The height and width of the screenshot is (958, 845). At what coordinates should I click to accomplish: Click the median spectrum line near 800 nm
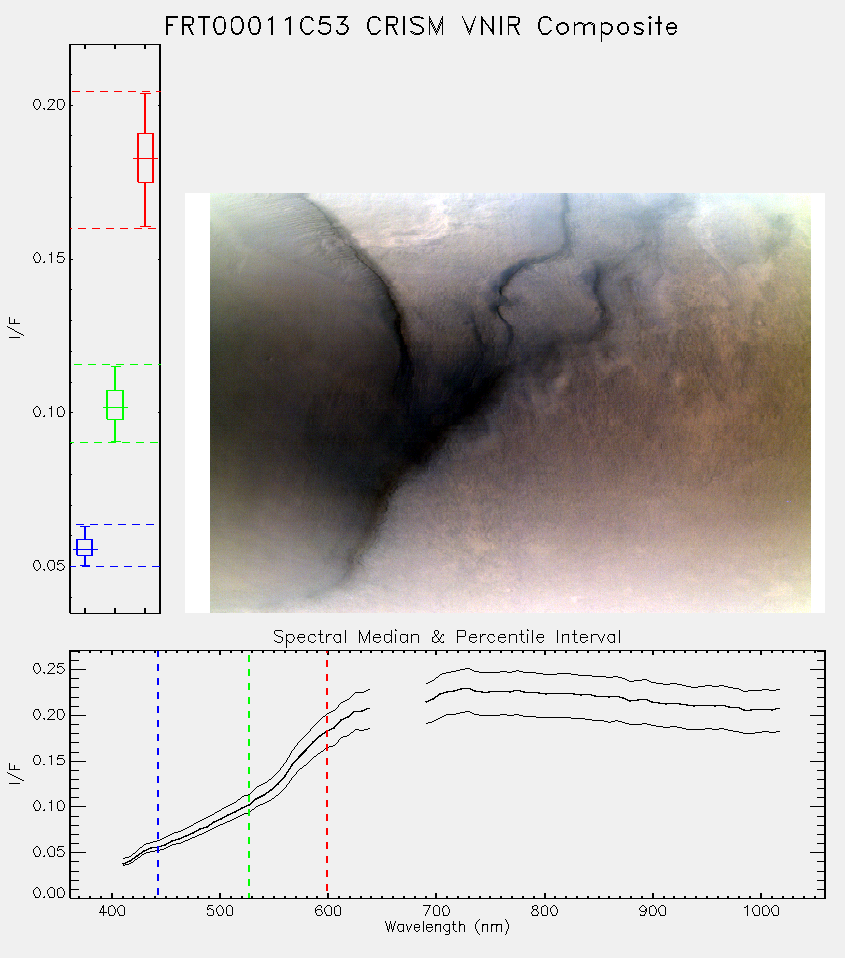(x=544, y=693)
